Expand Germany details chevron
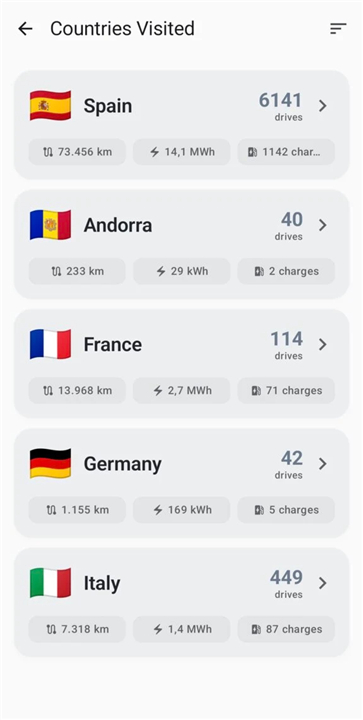363x720 pixels. tap(323, 464)
